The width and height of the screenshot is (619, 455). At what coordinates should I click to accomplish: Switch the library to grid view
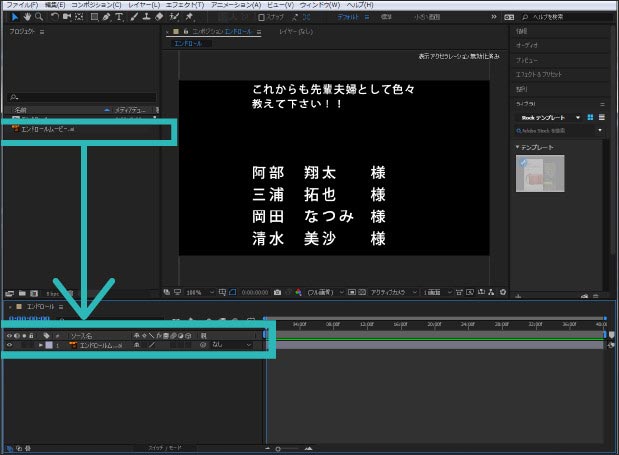pyautogui.click(x=590, y=117)
